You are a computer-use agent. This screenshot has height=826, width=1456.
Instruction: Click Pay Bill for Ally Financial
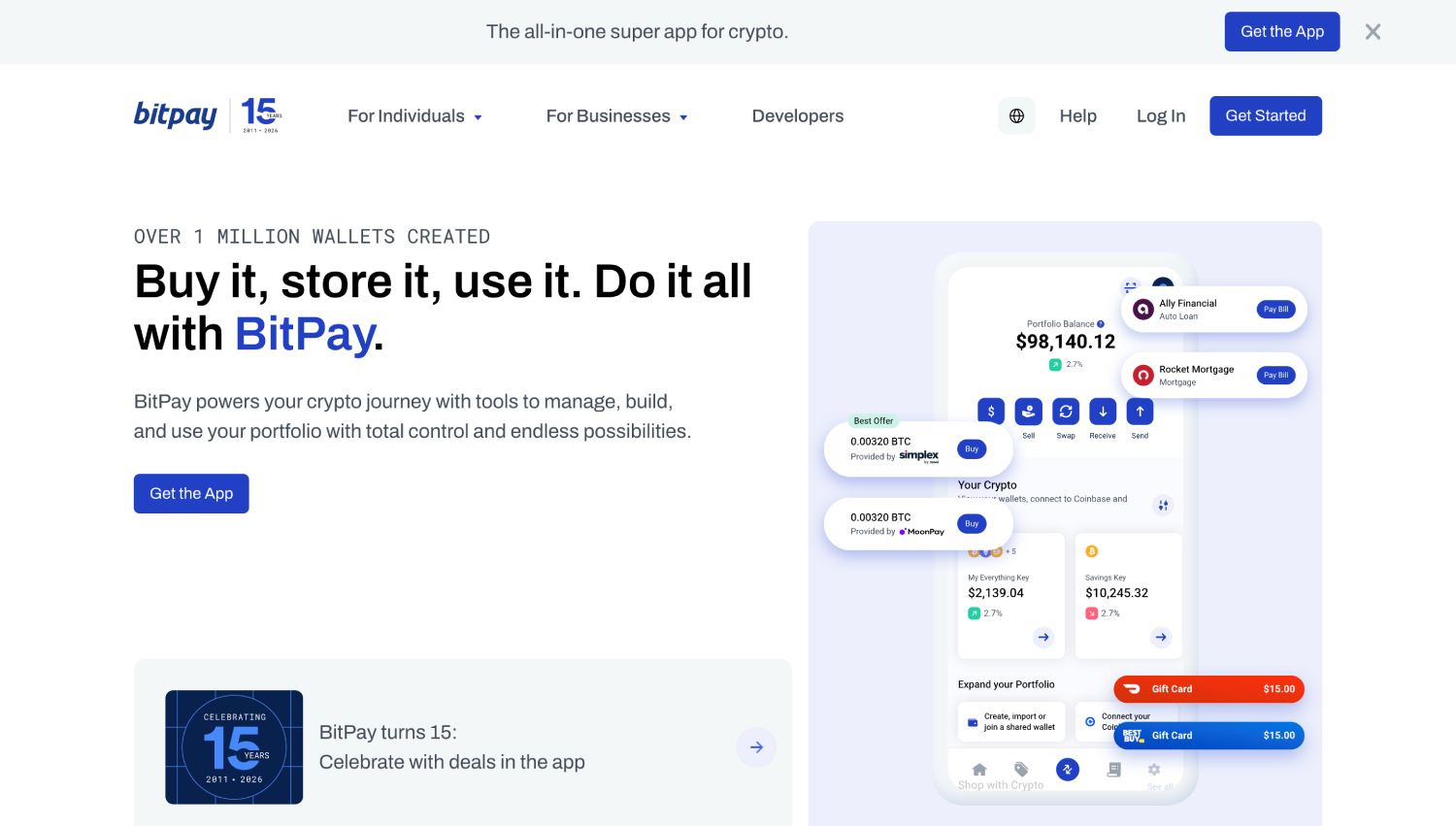click(1275, 310)
